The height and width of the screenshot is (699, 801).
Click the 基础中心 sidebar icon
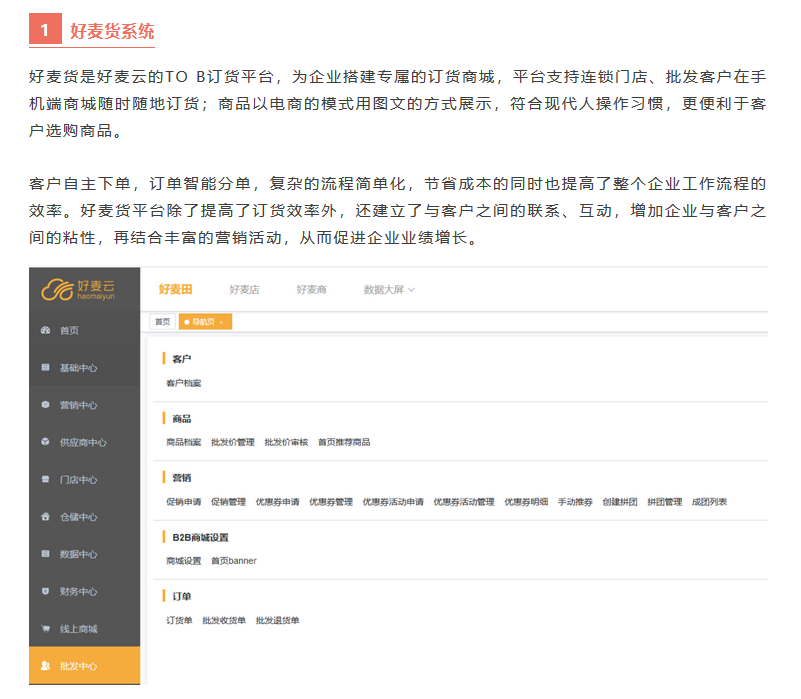coord(45,367)
